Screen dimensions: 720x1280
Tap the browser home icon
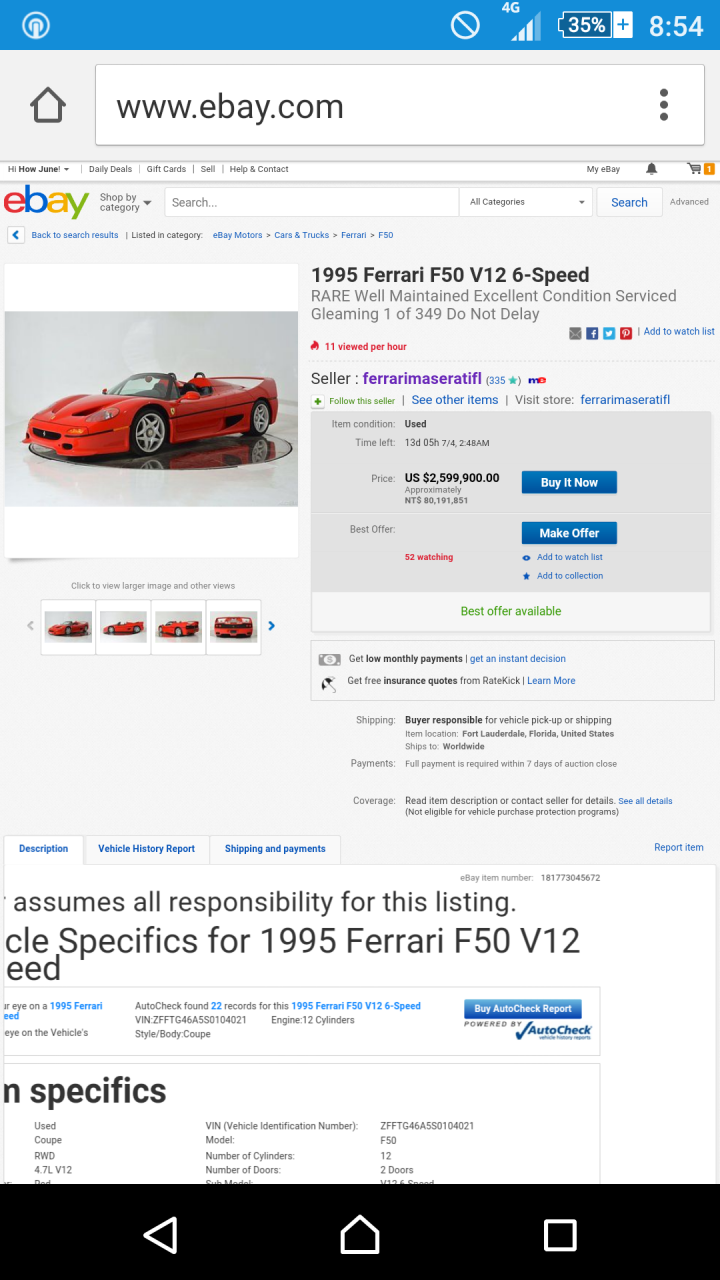coord(48,106)
